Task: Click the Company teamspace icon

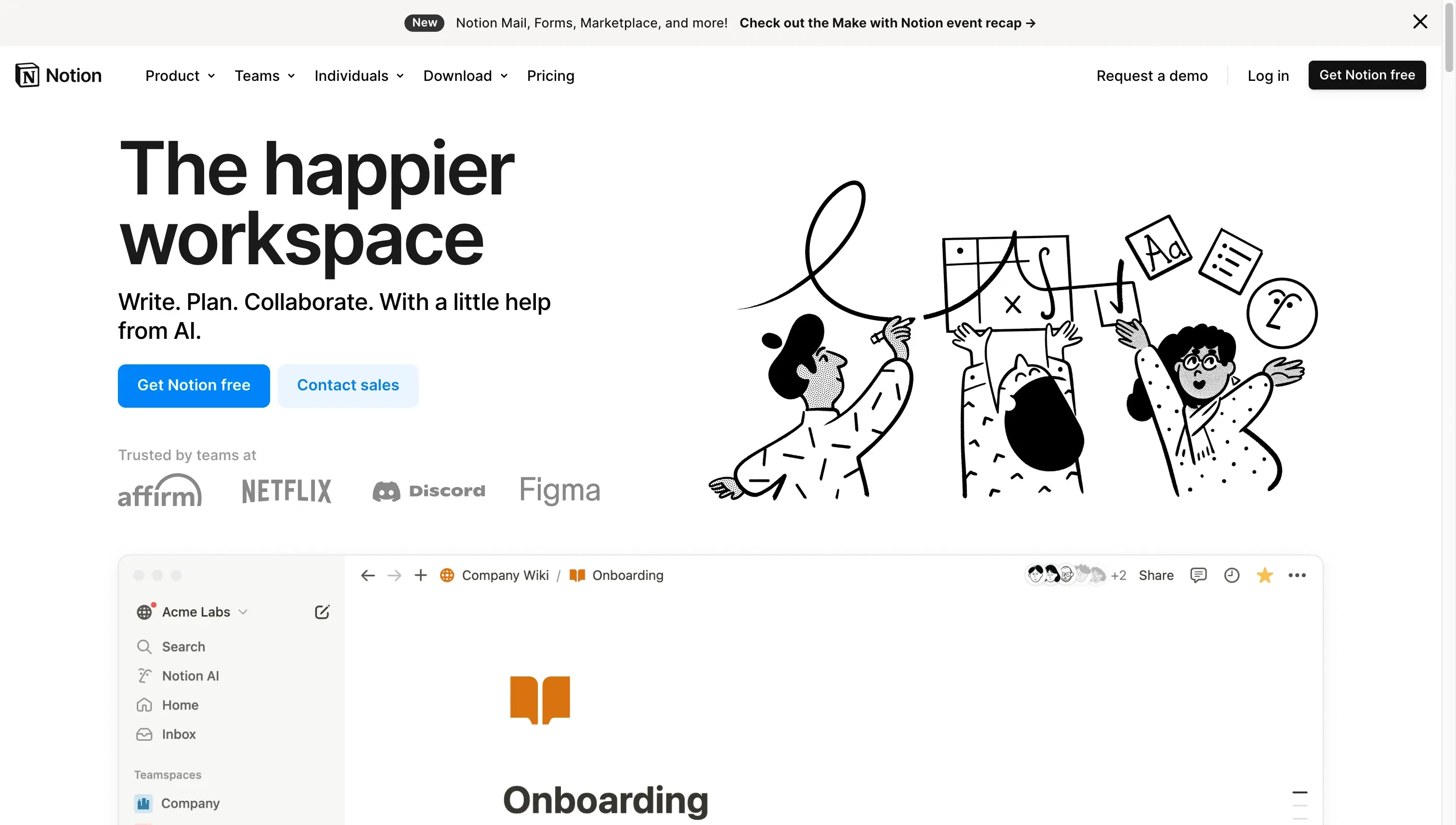Action: click(x=143, y=803)
